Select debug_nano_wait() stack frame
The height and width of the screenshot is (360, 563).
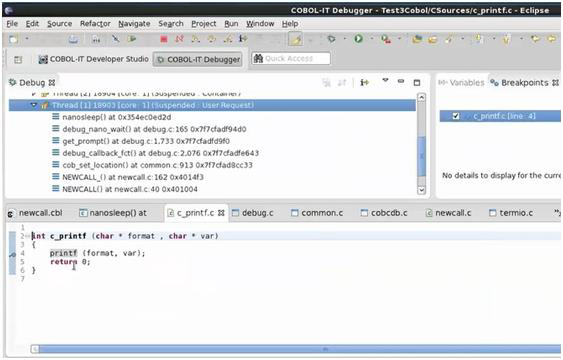coord(154,129)
